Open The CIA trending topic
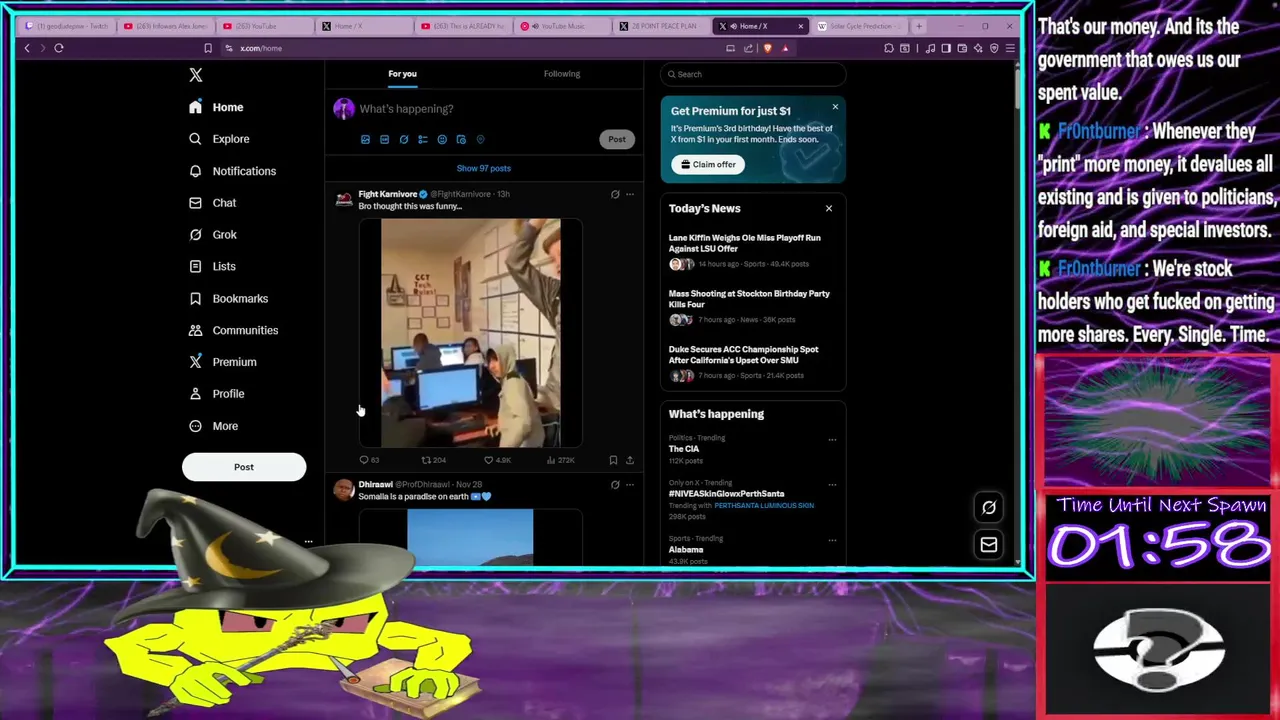The image size is (1280, 720). pos(684,449)
